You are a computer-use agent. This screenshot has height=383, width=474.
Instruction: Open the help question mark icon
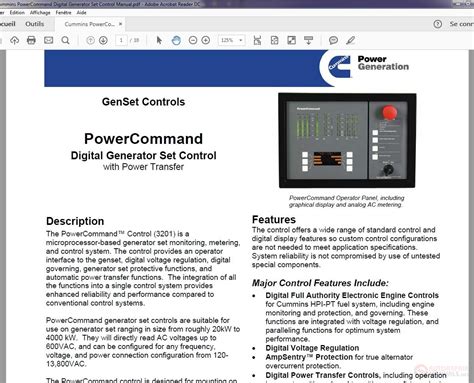(x=438, y=24)
